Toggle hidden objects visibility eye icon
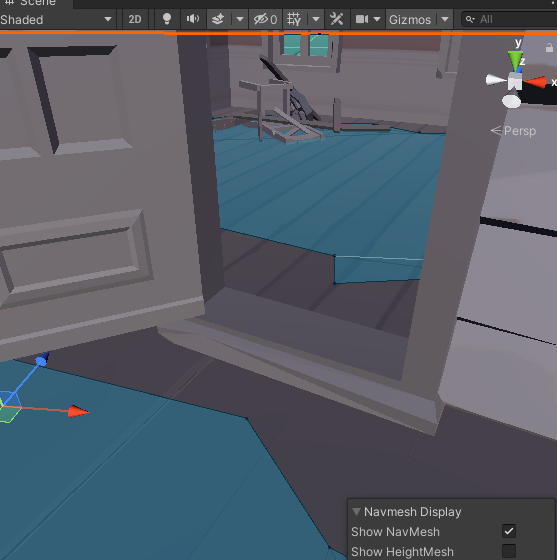This screenshot has height=560, width=557. [x=265, y=19]
